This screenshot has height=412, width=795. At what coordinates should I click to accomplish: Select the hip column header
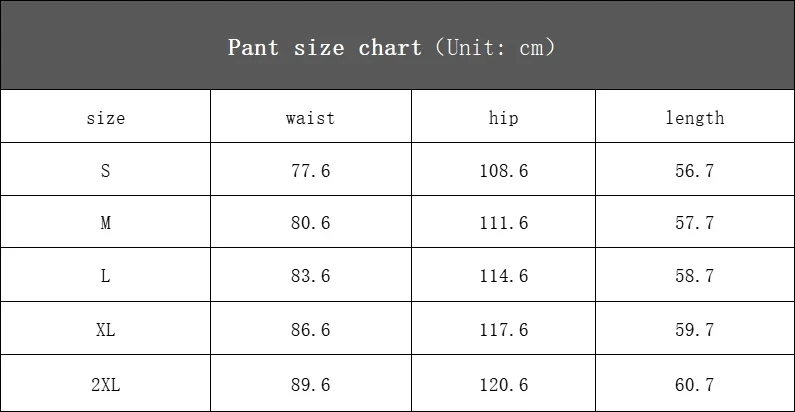503,118
